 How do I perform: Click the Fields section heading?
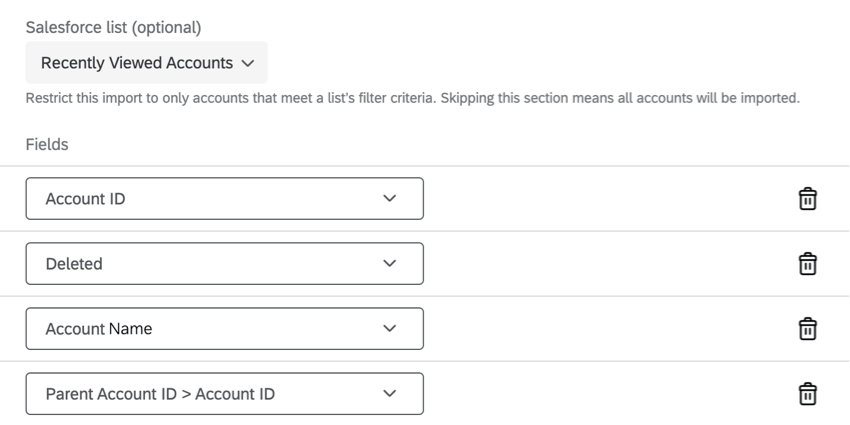click(47, 144)
